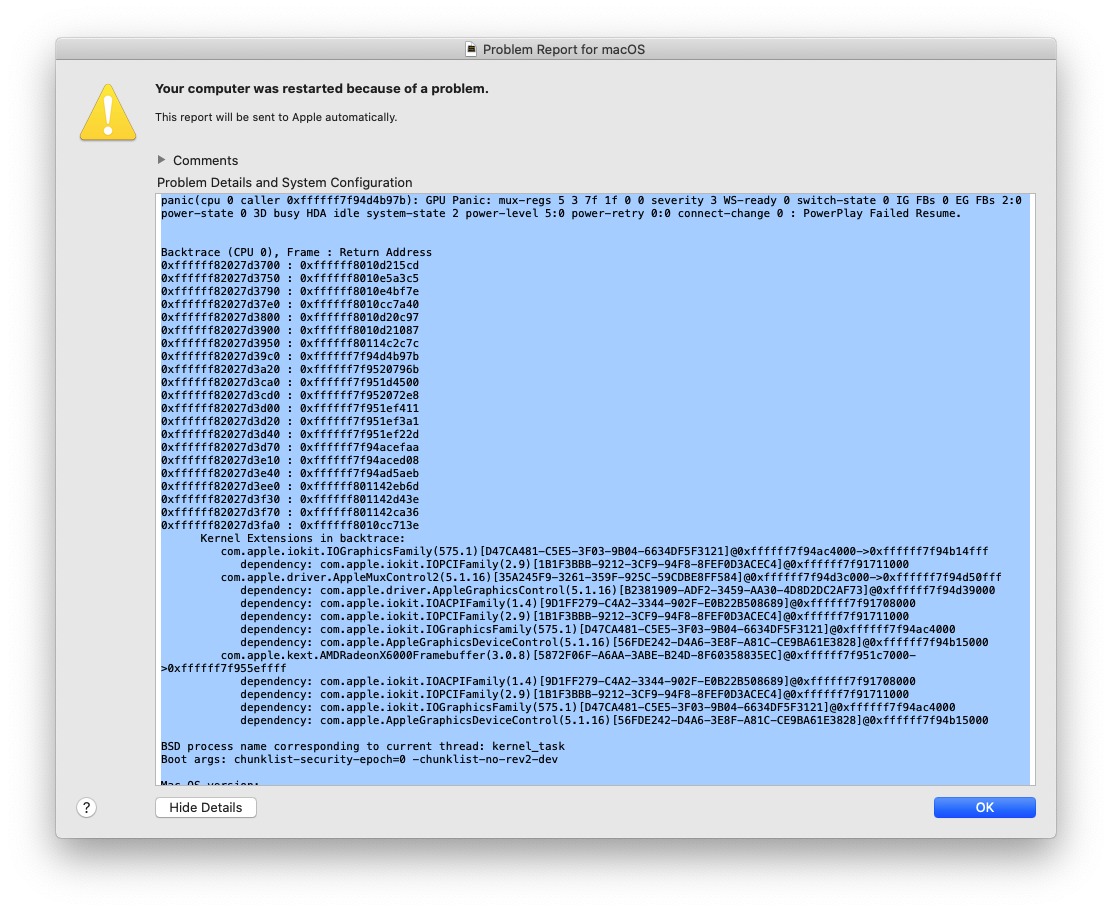Click backtrace line 0xffffff82027d3790
1112x912 pixels.
[x=290, y=291]
